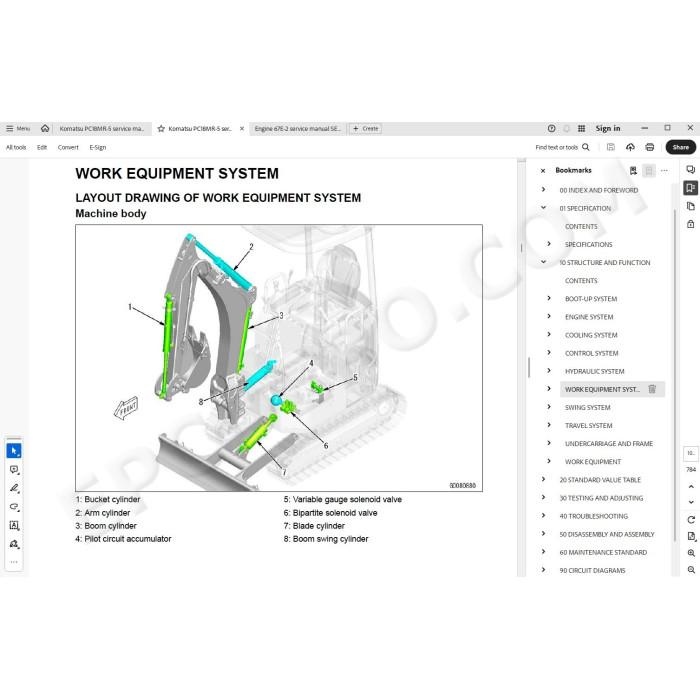The image size is (700, 700).
Task: Print the document with the printer icon
Action: point(650,147)
